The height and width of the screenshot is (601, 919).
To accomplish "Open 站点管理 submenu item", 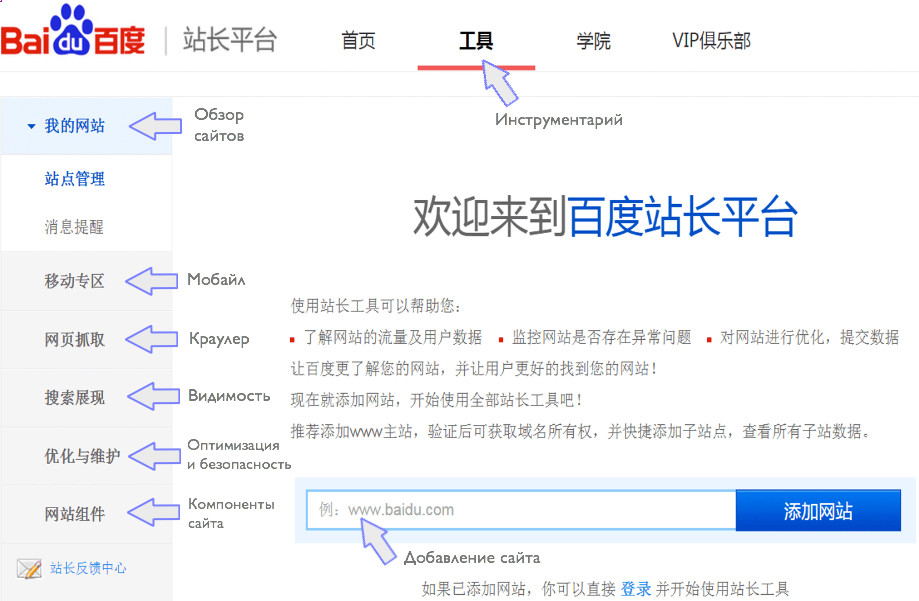I will [74, 179].
